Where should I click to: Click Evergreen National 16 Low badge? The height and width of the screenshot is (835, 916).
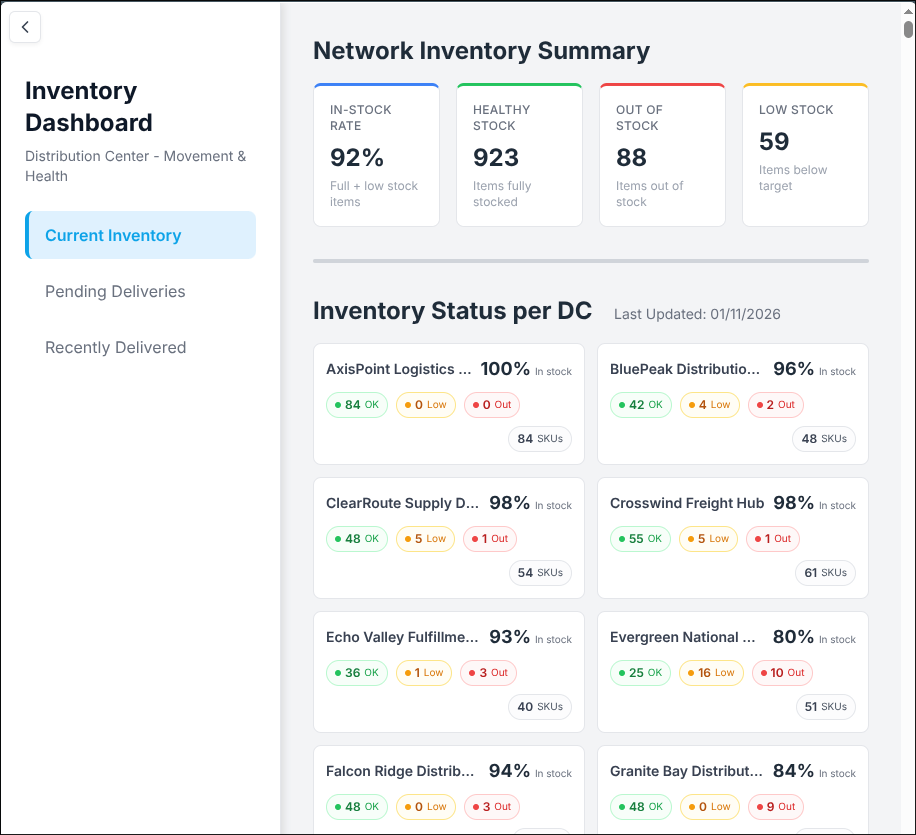coord(711,673)
